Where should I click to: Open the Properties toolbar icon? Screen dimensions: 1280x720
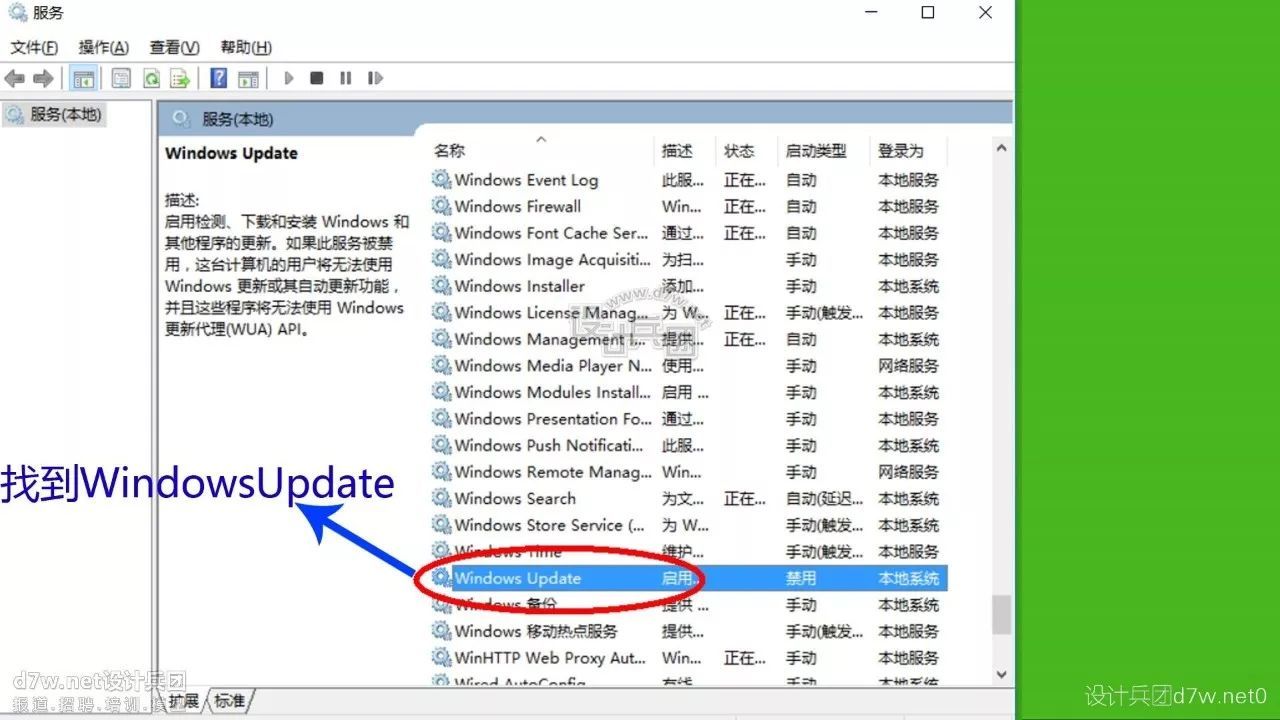121,78
